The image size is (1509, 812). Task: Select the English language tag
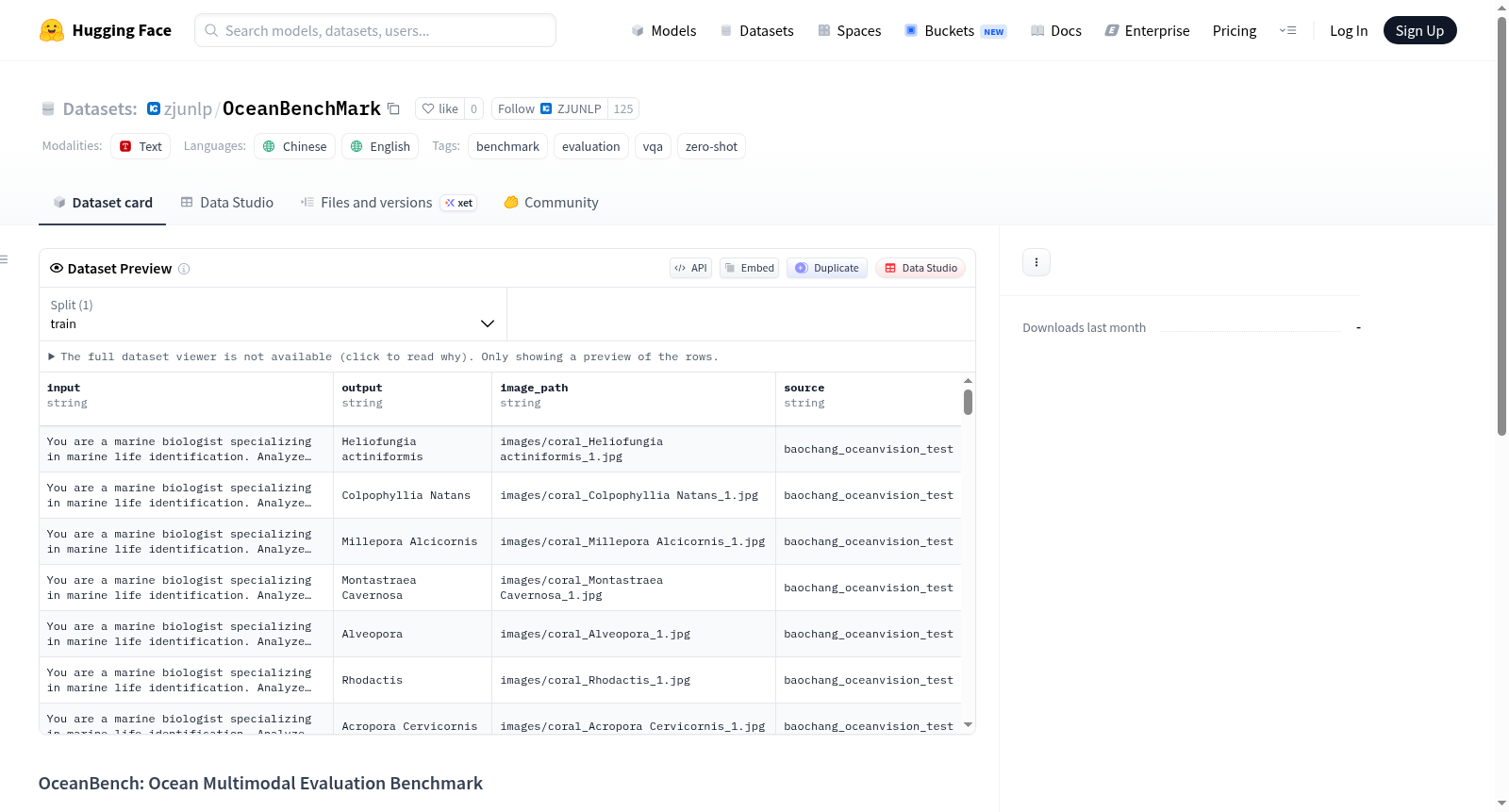pyautogui.click(x=380, y=146)
